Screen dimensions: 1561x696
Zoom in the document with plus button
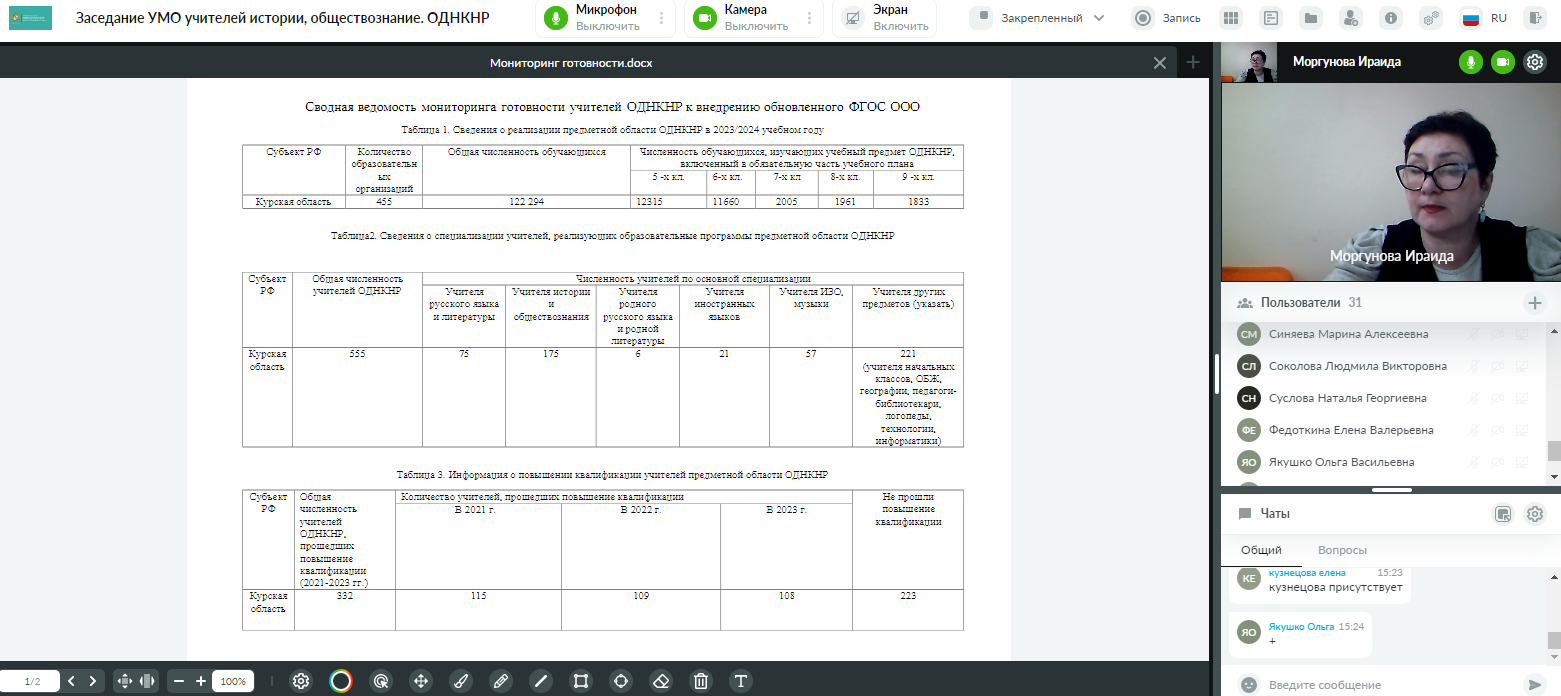coord(201,681)
